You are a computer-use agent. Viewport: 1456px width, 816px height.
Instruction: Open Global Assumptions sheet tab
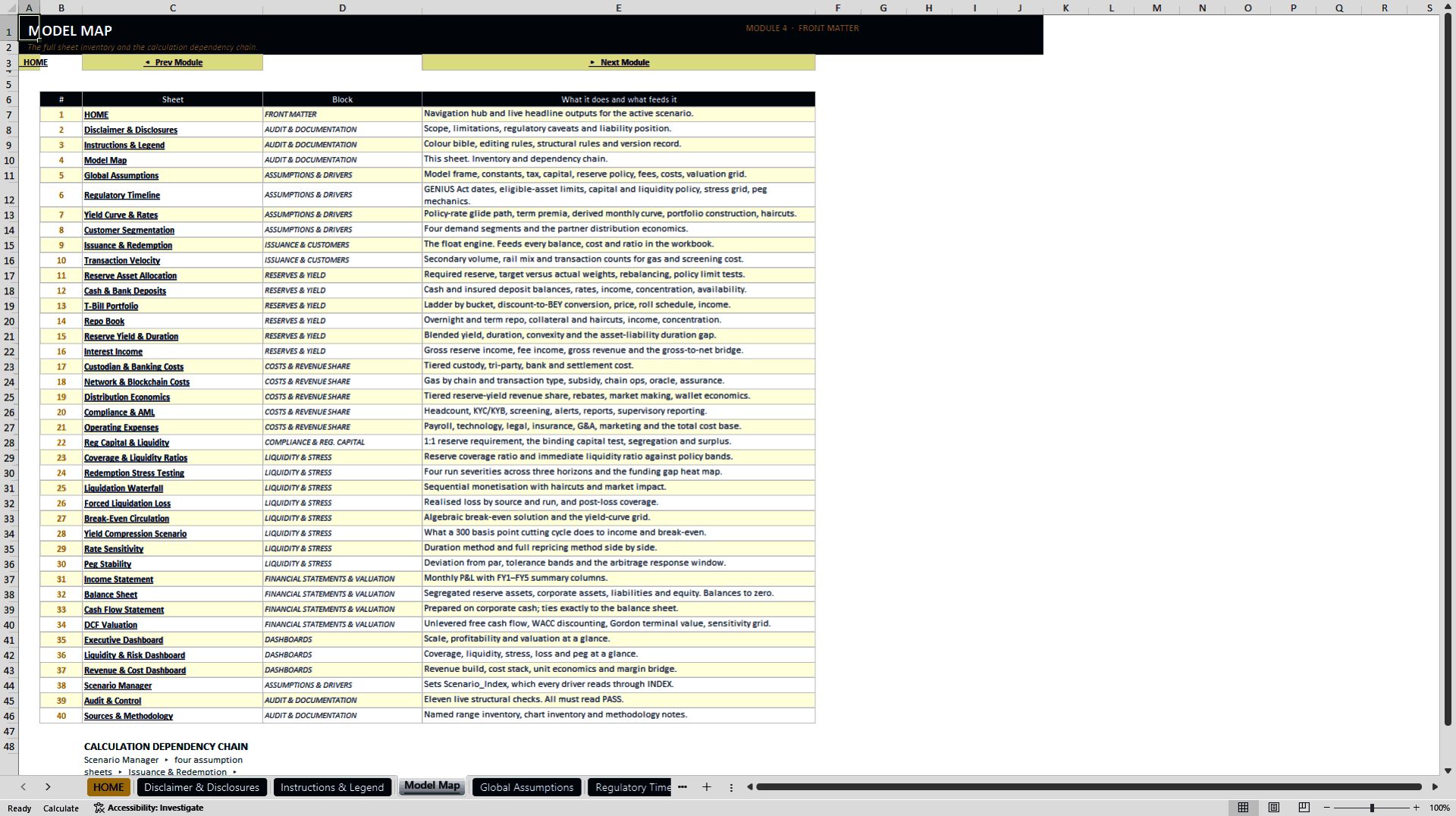click(x=527, y=787)
